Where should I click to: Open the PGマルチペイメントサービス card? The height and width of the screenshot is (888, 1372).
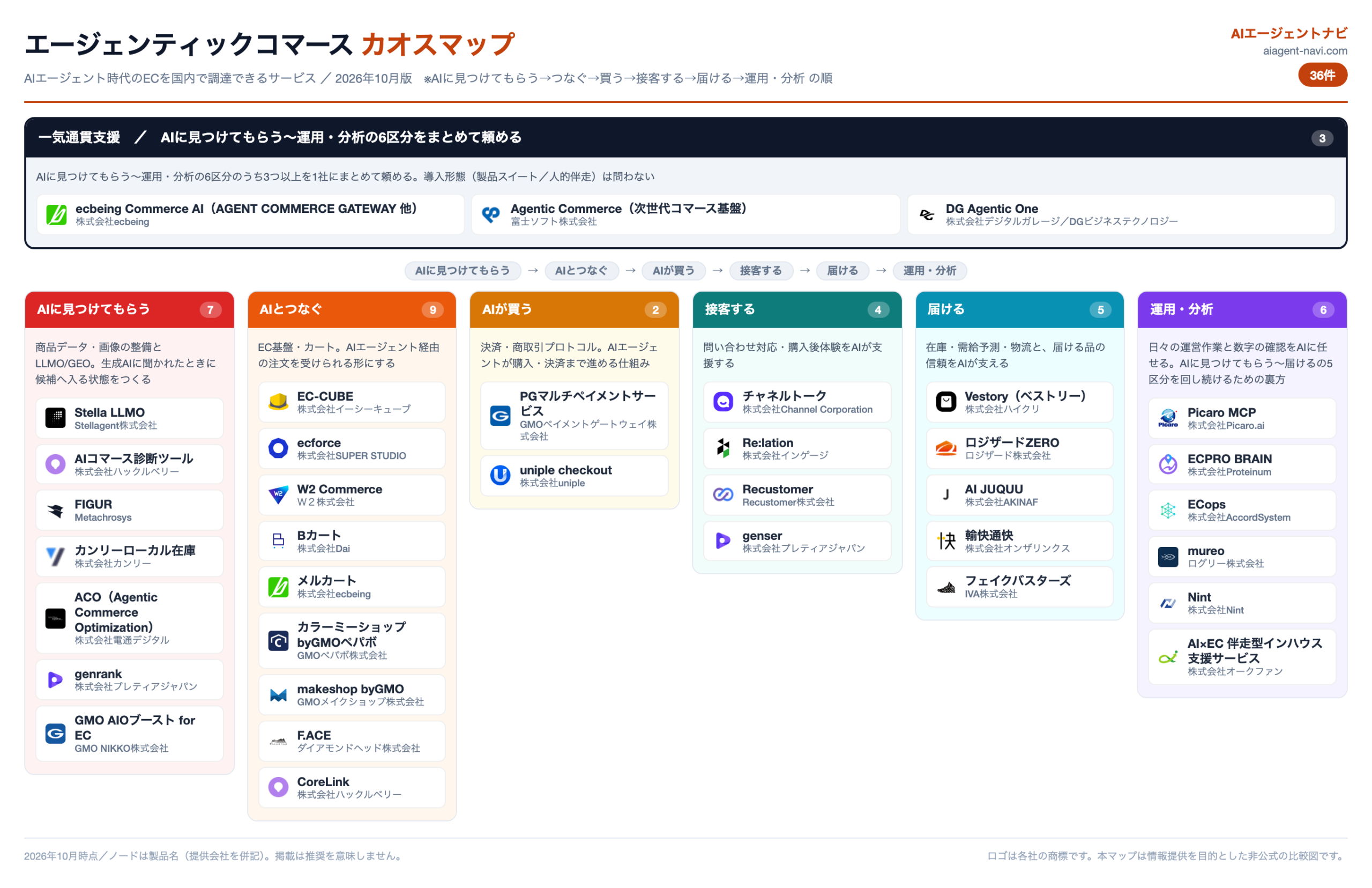(575, 416)
